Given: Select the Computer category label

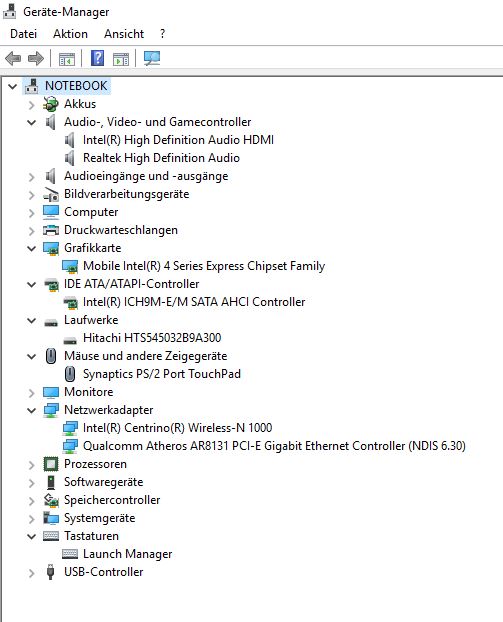Looking at the screenshot, I should tap(91, 212).
